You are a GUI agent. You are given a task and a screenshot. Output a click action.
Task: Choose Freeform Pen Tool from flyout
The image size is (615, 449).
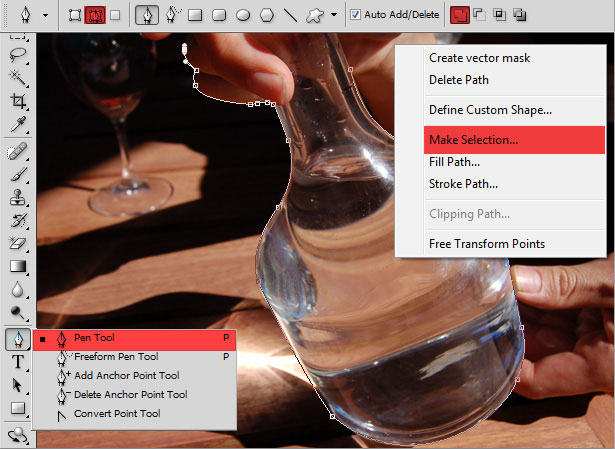135,357
